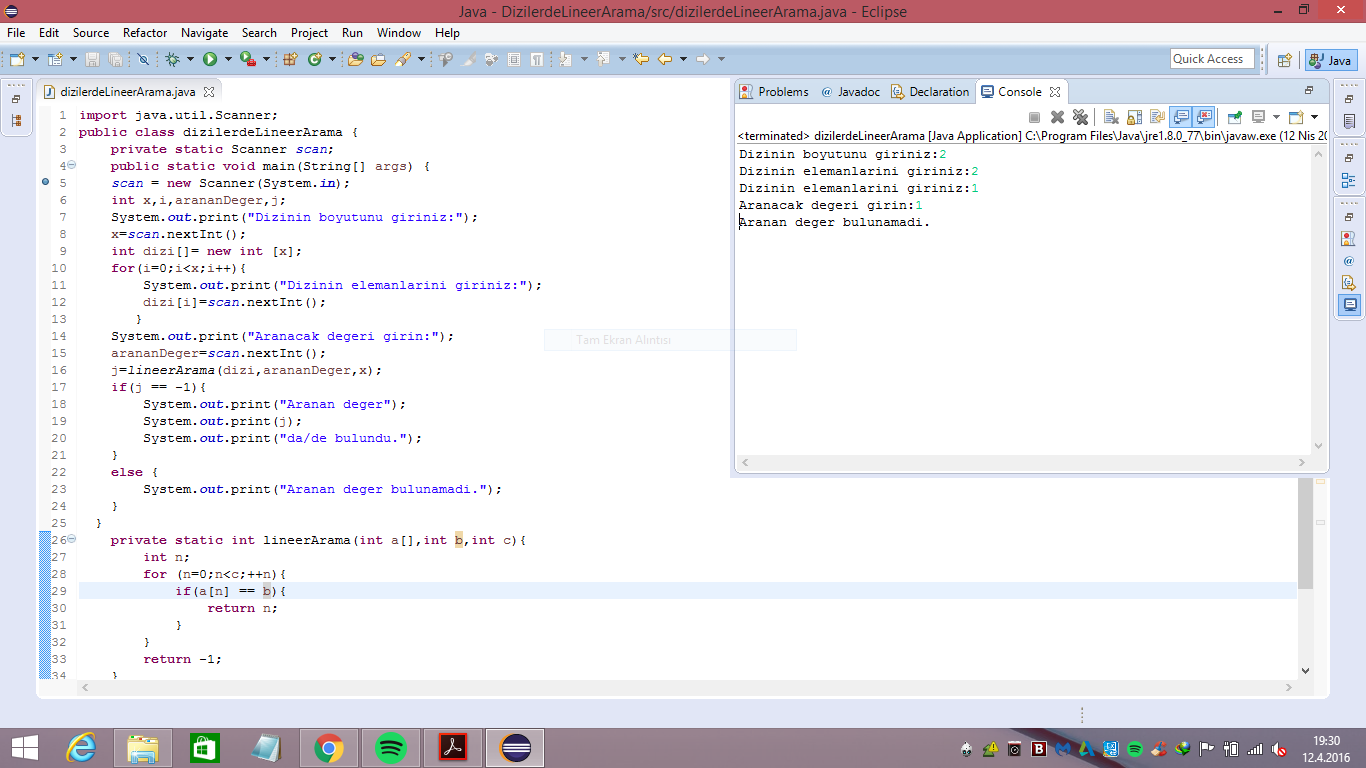1366x768 pixels.
Task: Click the console horizontal scrollbar
Action: [x=1022, y=464]
